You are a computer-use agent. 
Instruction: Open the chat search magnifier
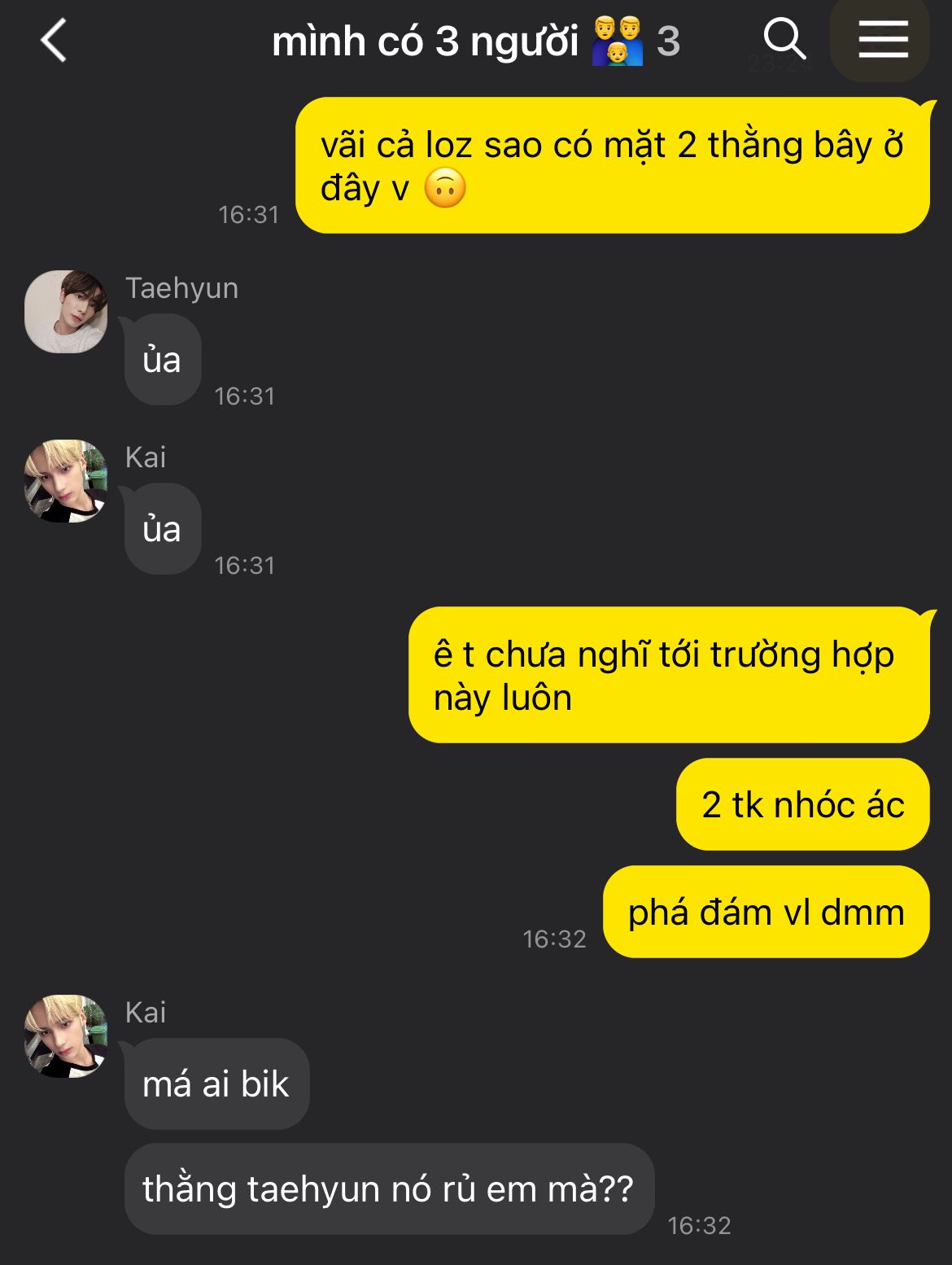tap(784, 39)
